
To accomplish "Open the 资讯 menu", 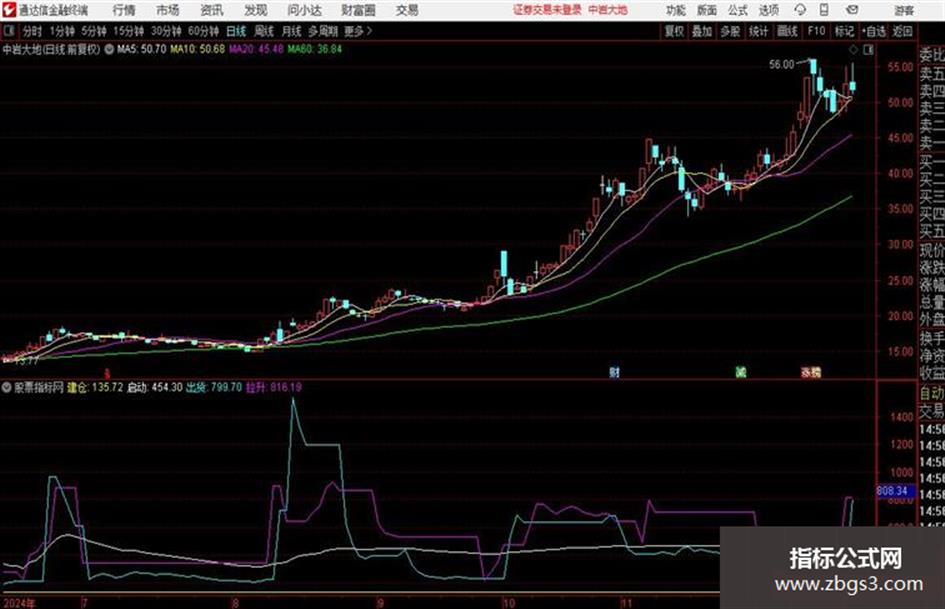I will click(212, 10).
